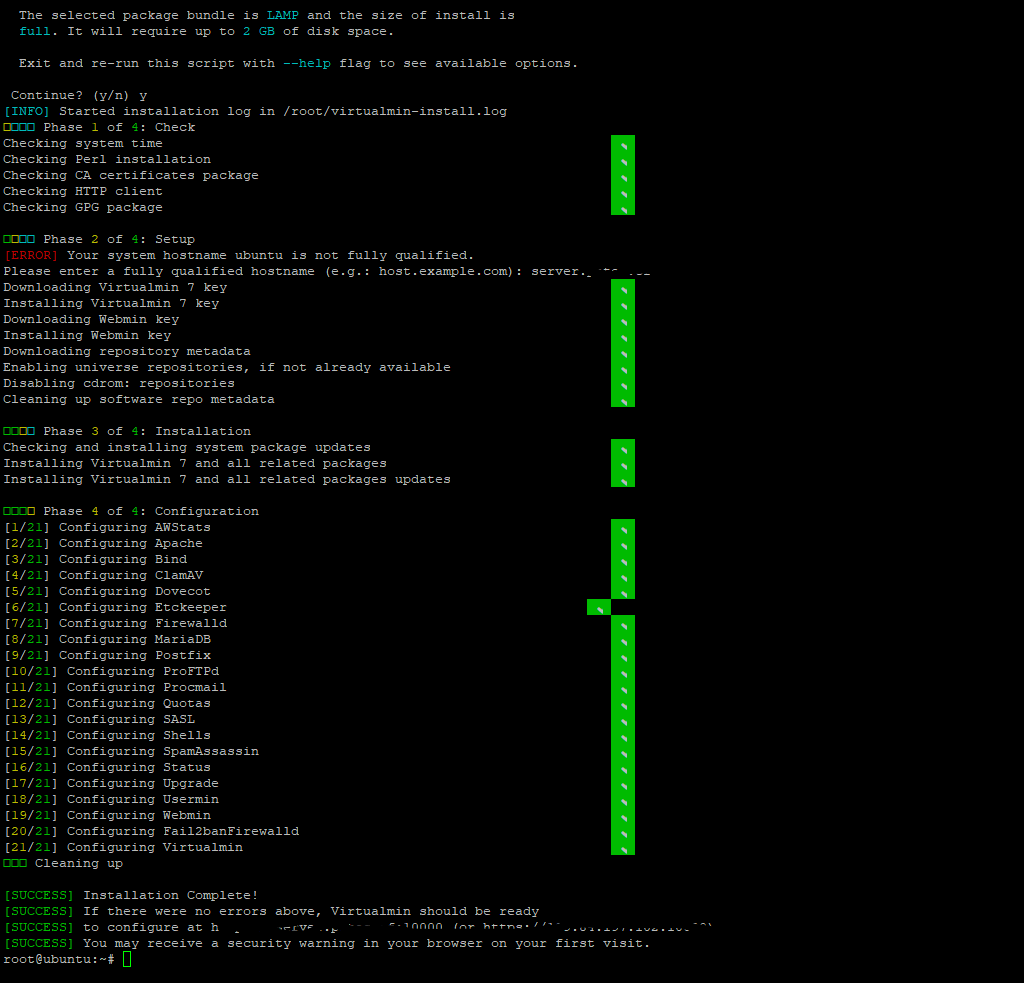Click the 'Checking HTTP client' line
Image resolution: width=1024 pixels, height=983 pixels.
coord(83,191)
